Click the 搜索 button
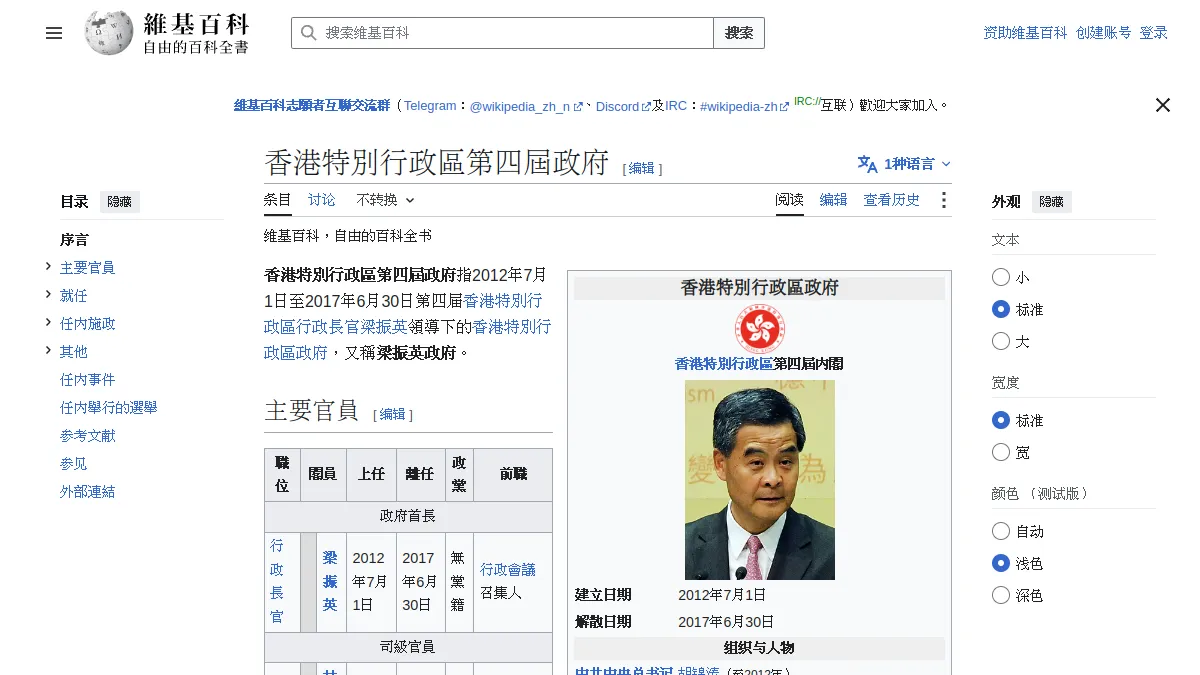The width and height of the screenshot is (1200, 675). pyautogui.click(x=739, y=33)
